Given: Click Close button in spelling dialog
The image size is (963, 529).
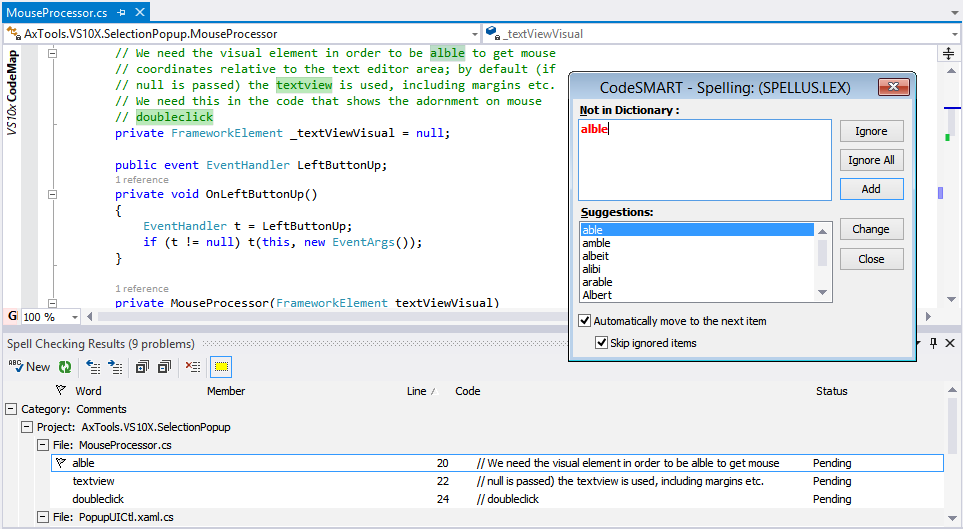Looking at the screenshot, I should pyautogui.click(x=871, y=259).
